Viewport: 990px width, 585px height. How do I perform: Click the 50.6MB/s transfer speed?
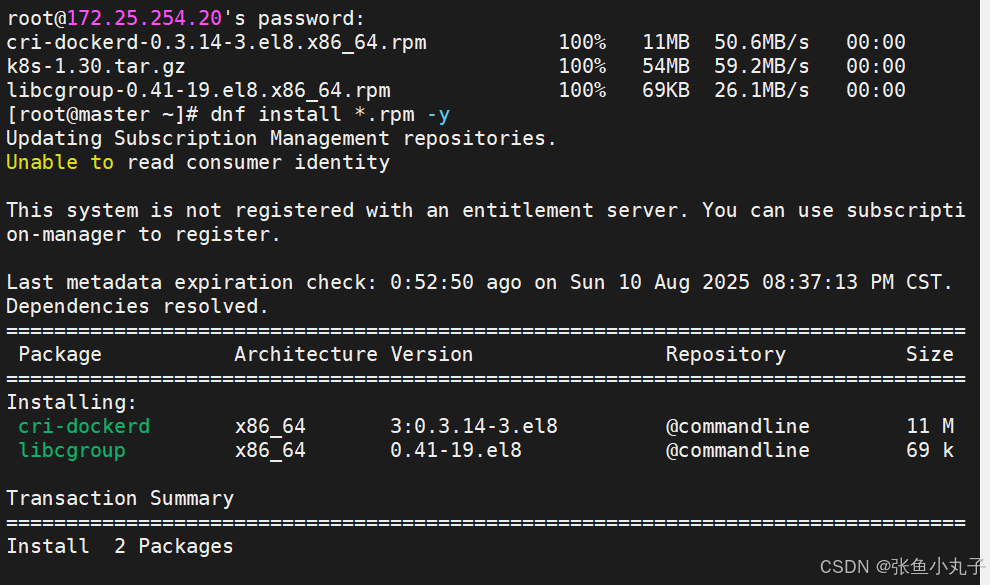click(761, 42)
